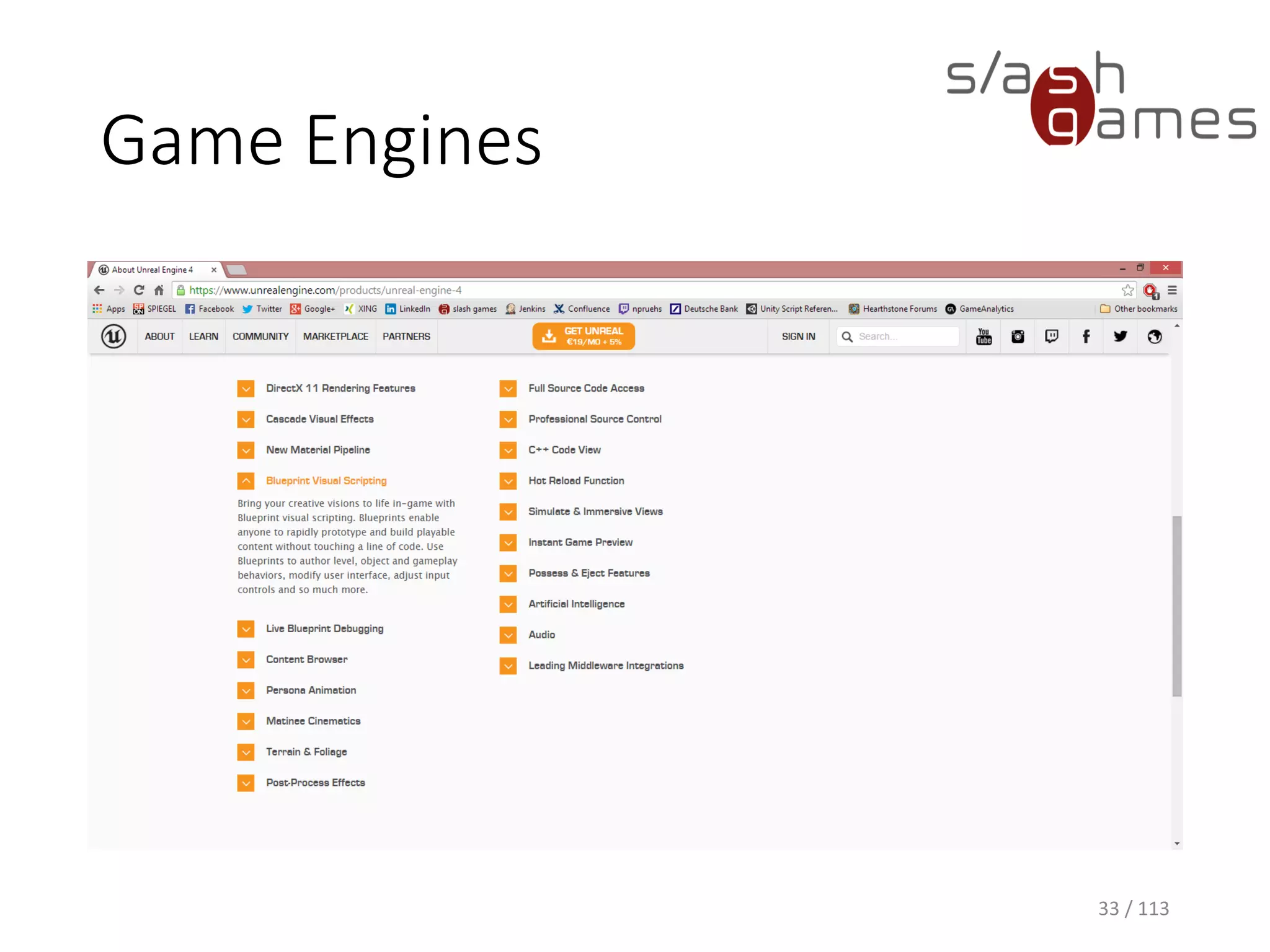This screenshot has height=952, width=1270.
Task: Click the GET UNREAL download button
Action: pos(584,337)
